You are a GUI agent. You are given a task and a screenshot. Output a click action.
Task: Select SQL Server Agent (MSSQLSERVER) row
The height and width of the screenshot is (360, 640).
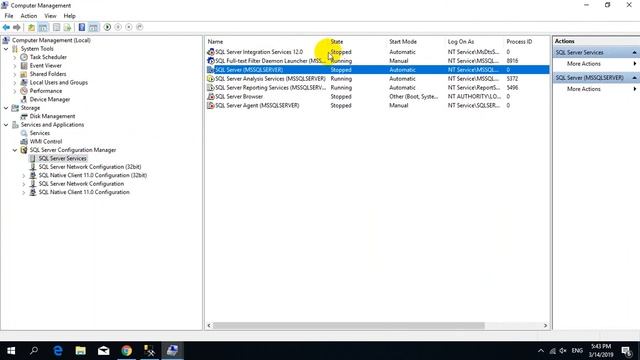coord(378,106)
